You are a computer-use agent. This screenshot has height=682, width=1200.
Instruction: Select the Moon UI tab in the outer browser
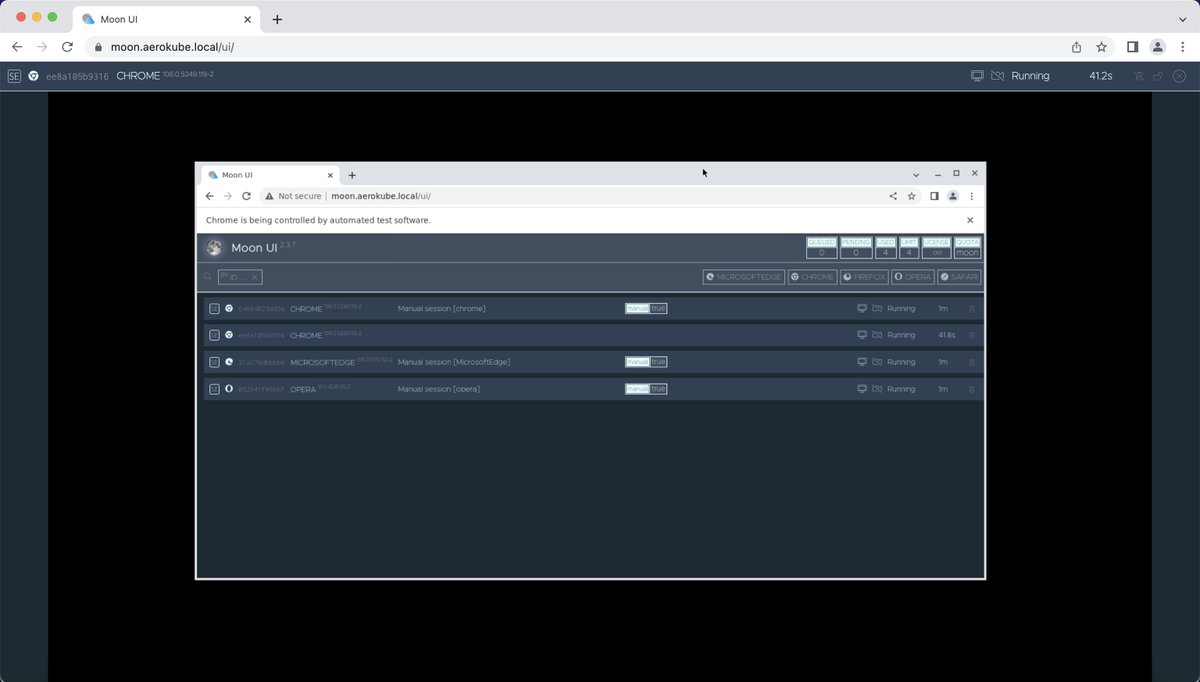pos(167,19)
